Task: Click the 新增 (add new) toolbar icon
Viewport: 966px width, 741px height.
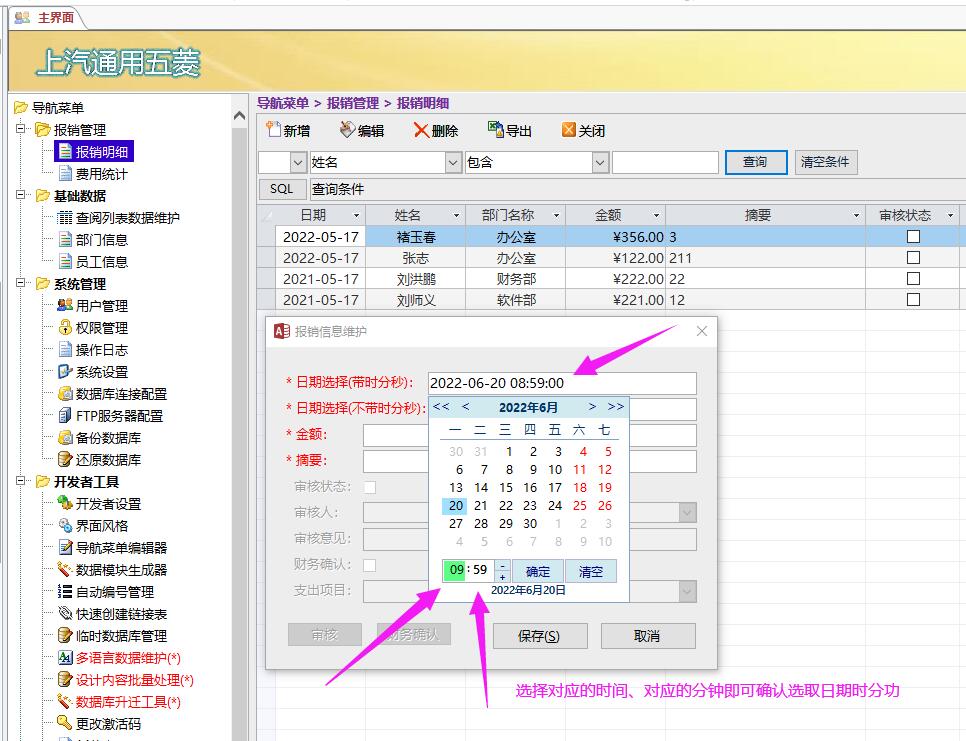Action: pyautogui.click(x=273, y=129)
